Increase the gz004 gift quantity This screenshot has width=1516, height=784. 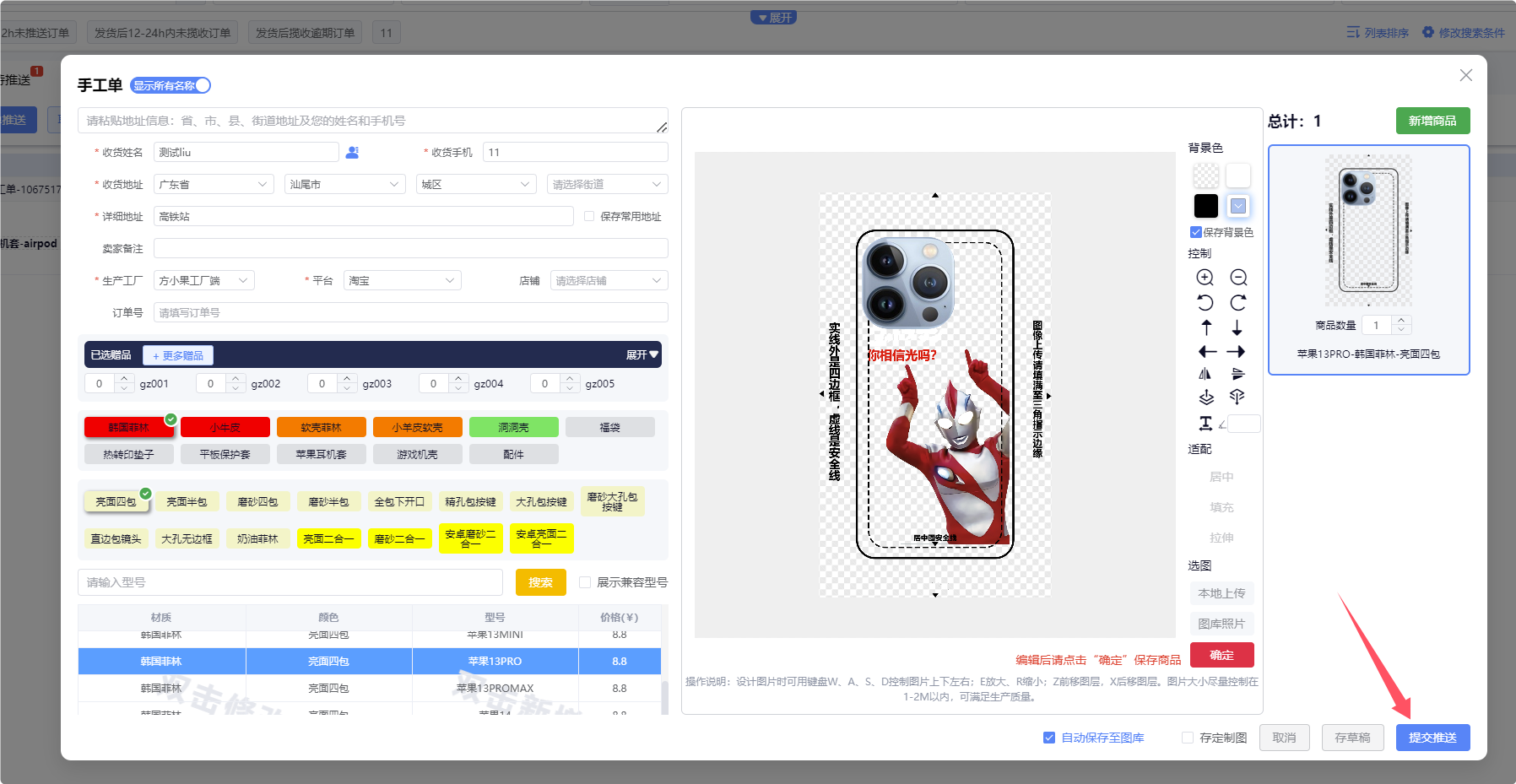point(458,379)
